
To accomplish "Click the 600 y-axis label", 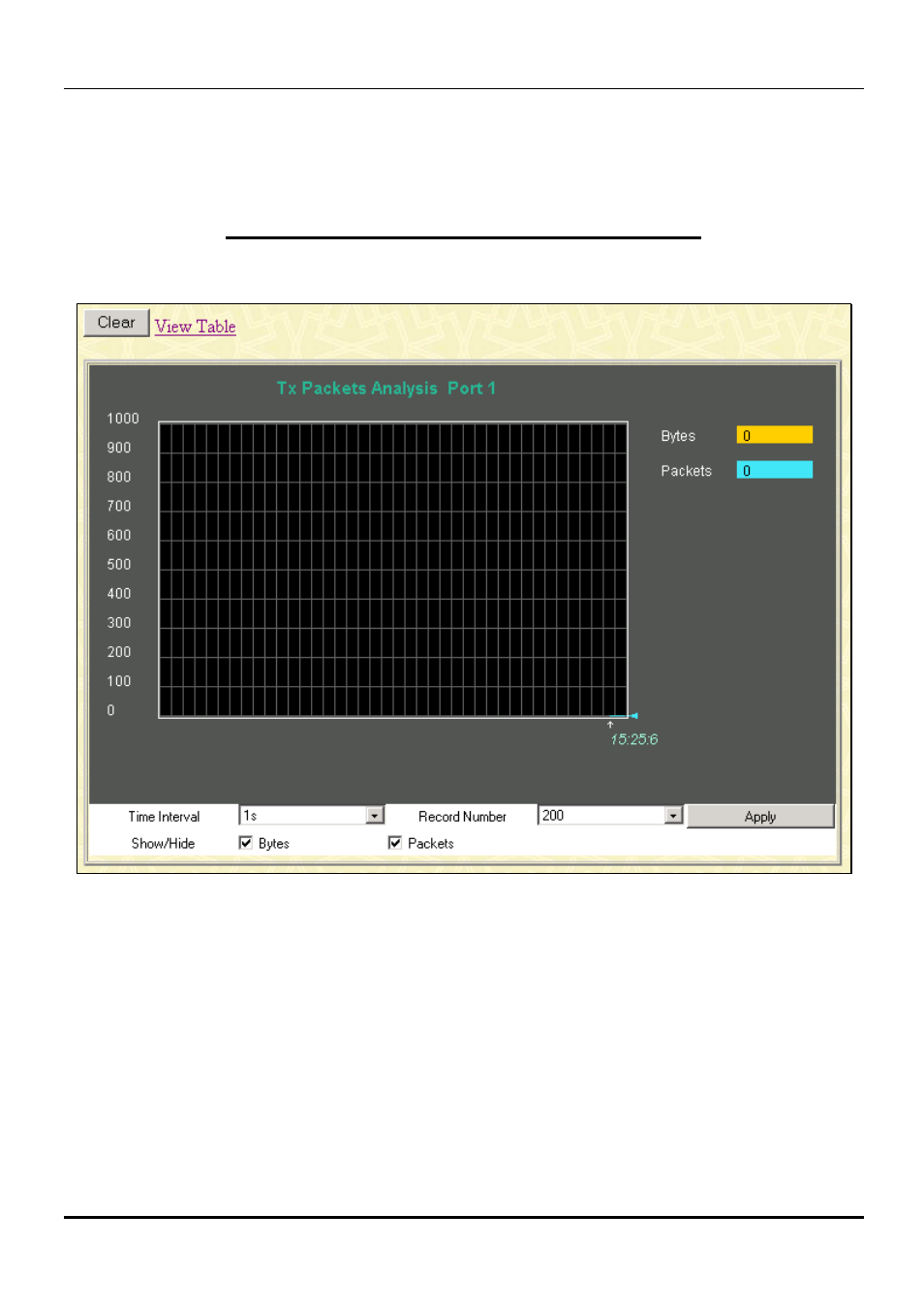I will 119,535.
